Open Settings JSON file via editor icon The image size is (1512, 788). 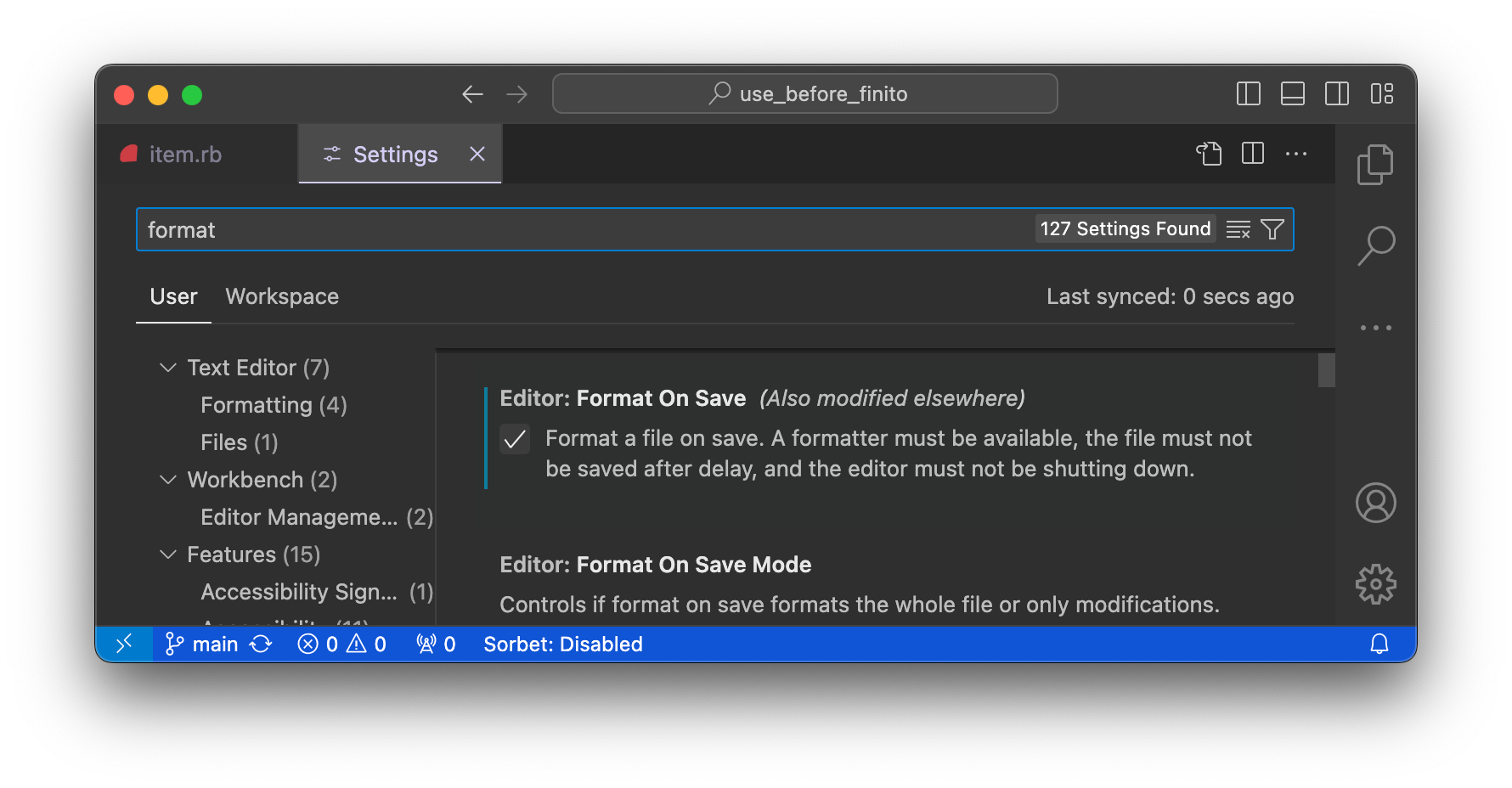[x=1210, y=154]
